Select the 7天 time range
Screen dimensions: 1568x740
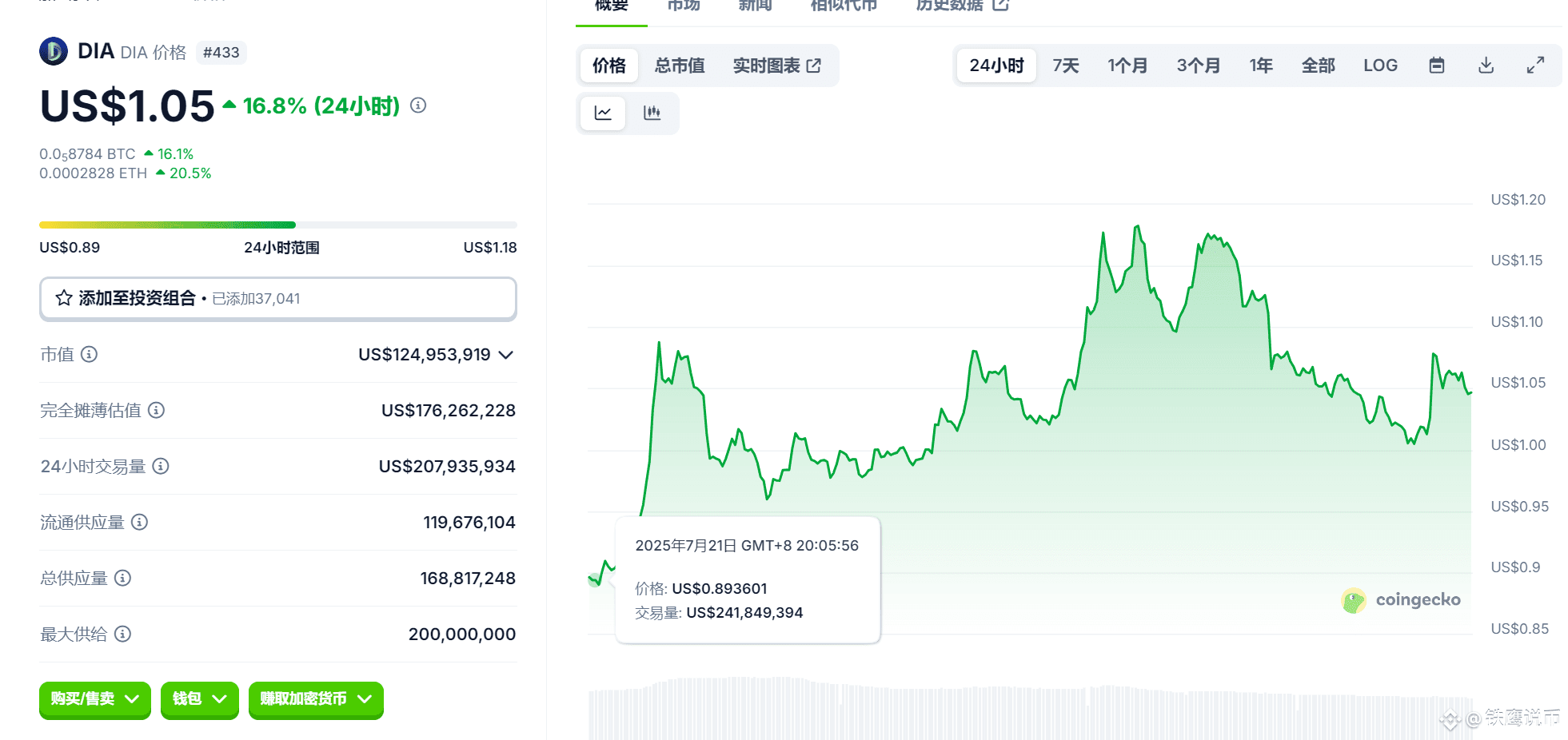click(1065, 66)
